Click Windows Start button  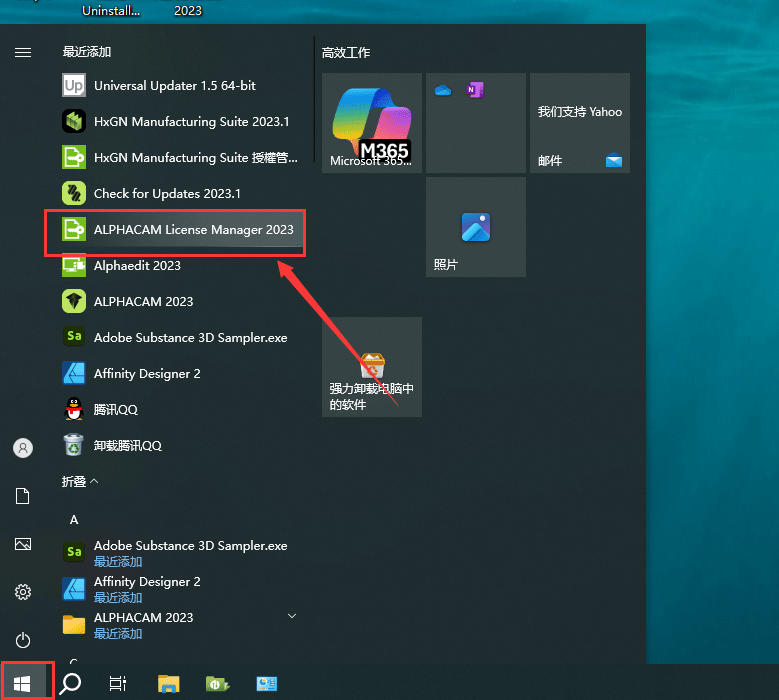tap(22, 684)
